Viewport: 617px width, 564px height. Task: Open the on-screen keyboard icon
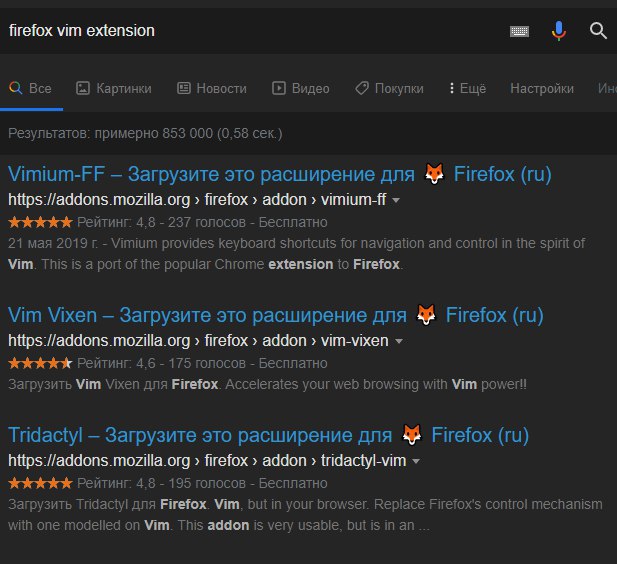519,31
